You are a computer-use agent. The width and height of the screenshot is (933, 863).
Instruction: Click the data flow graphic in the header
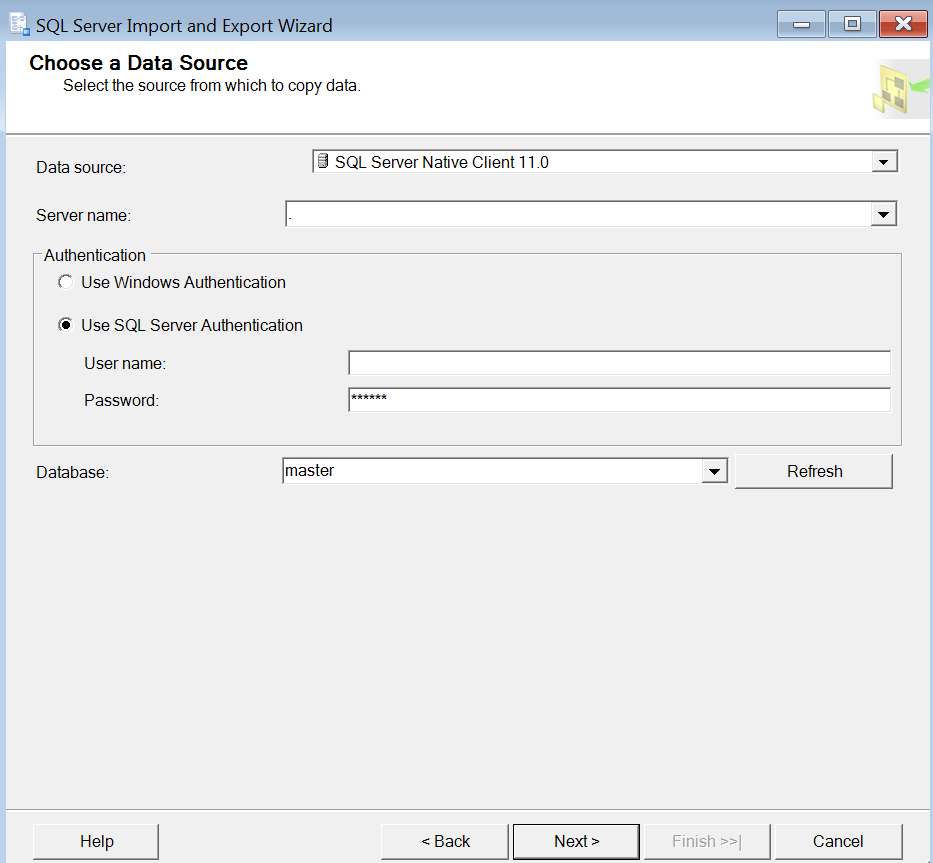(900, 89)
